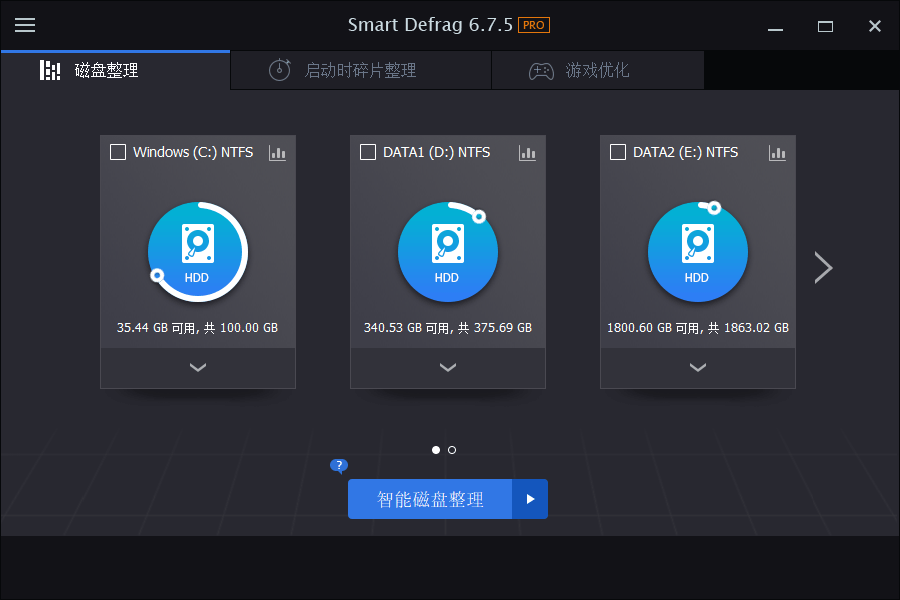The width and height of the screenshot is (900, 600).
Task: Click the DATA2 (E:) HDD disk icon
Action: [697, 250]
